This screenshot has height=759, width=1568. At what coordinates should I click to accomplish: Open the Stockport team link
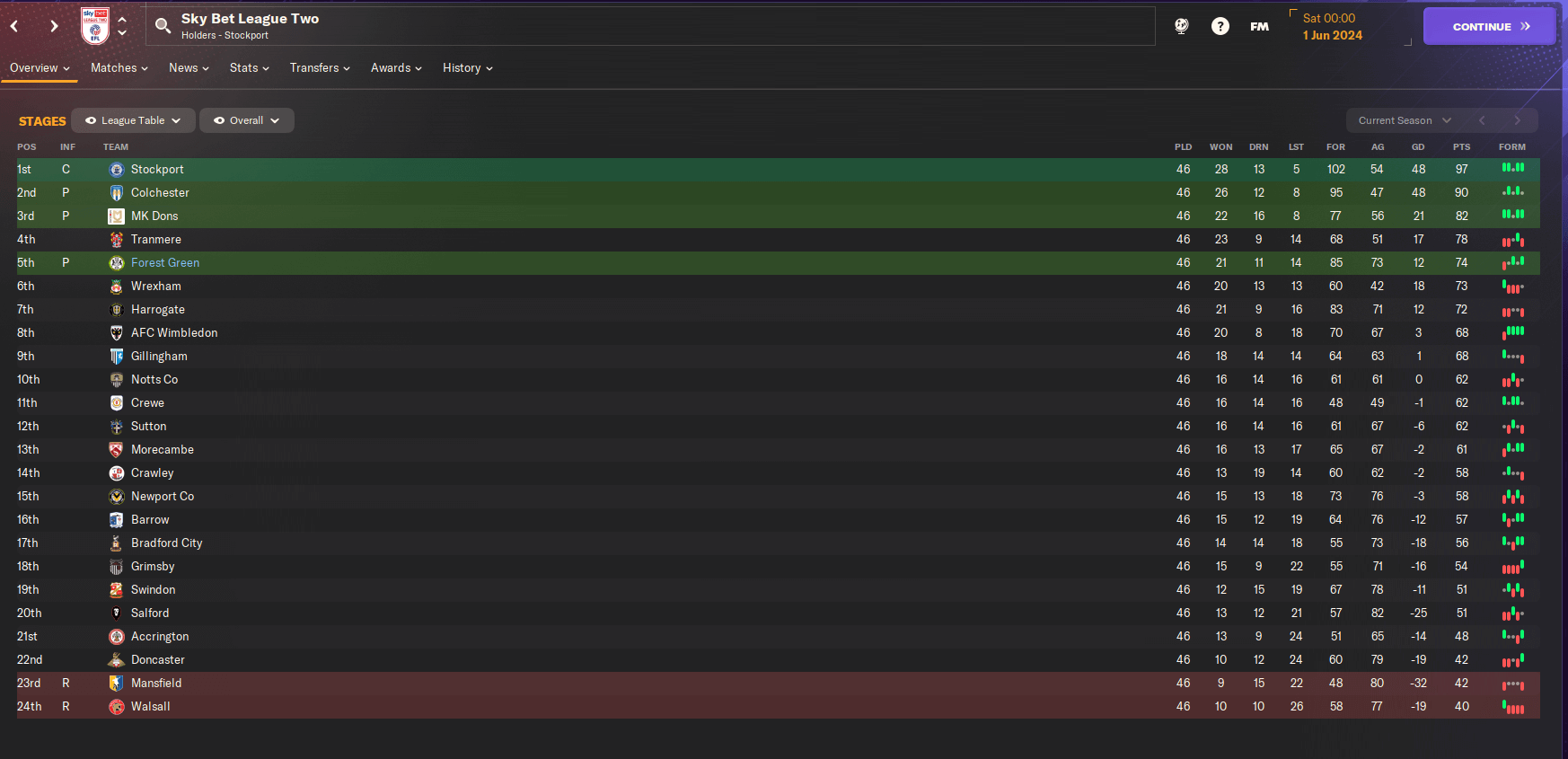(x=157, y=169)
